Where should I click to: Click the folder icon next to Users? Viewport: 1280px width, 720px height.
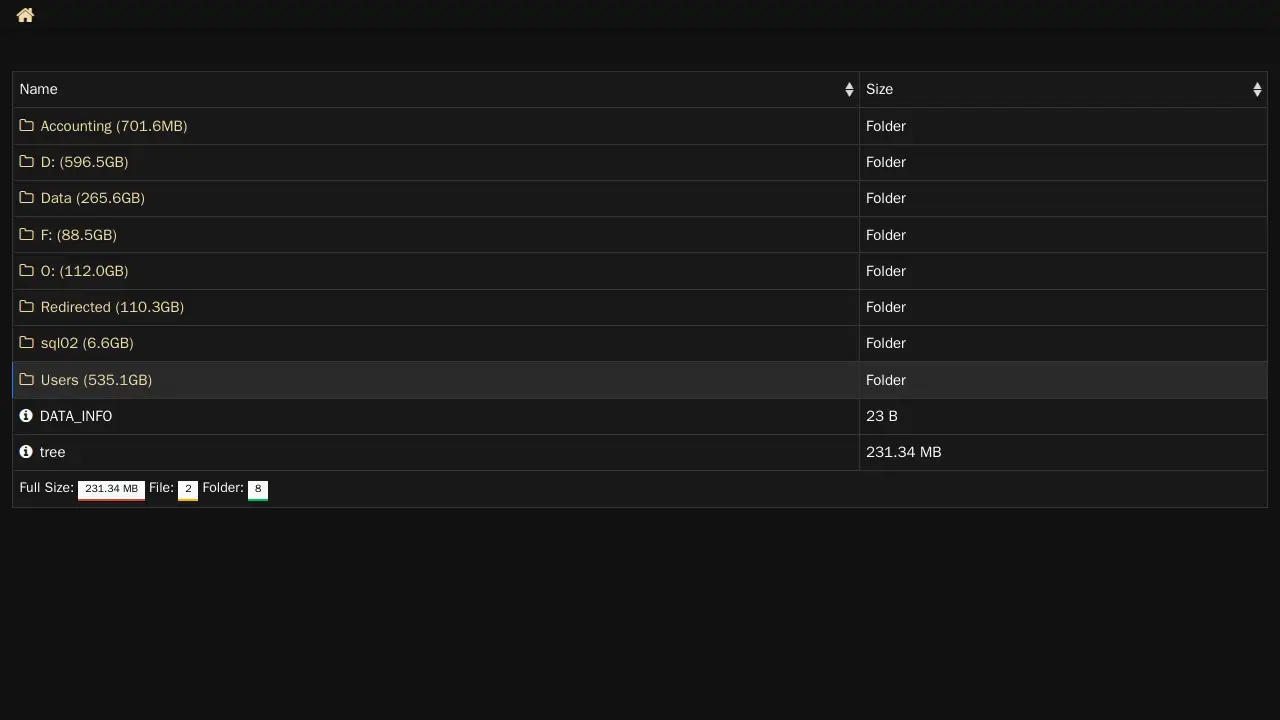tap(27, 380)
